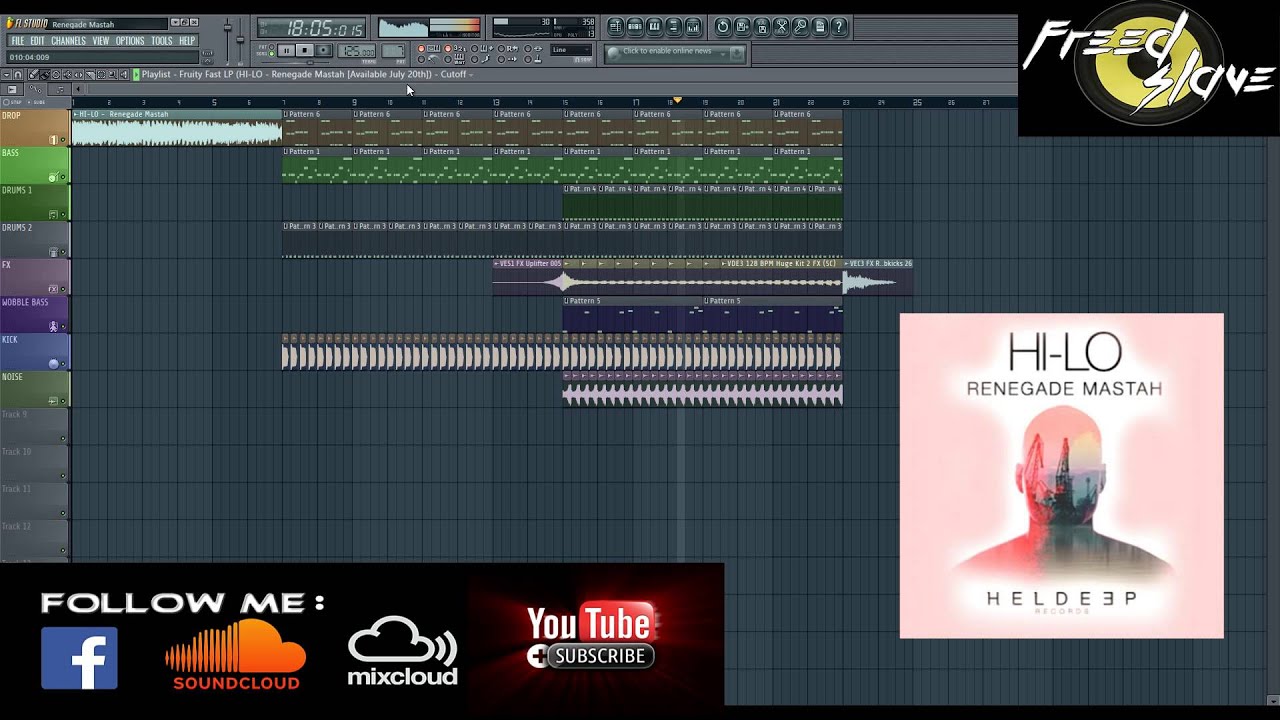Click the hint bar time 010:04:009

(103, 57)
